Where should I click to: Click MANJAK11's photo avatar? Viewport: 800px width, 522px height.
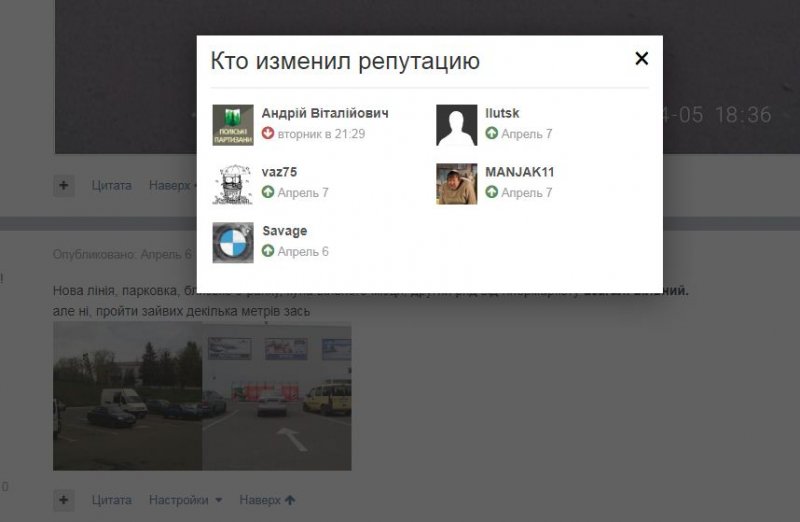tap(457, 184)
